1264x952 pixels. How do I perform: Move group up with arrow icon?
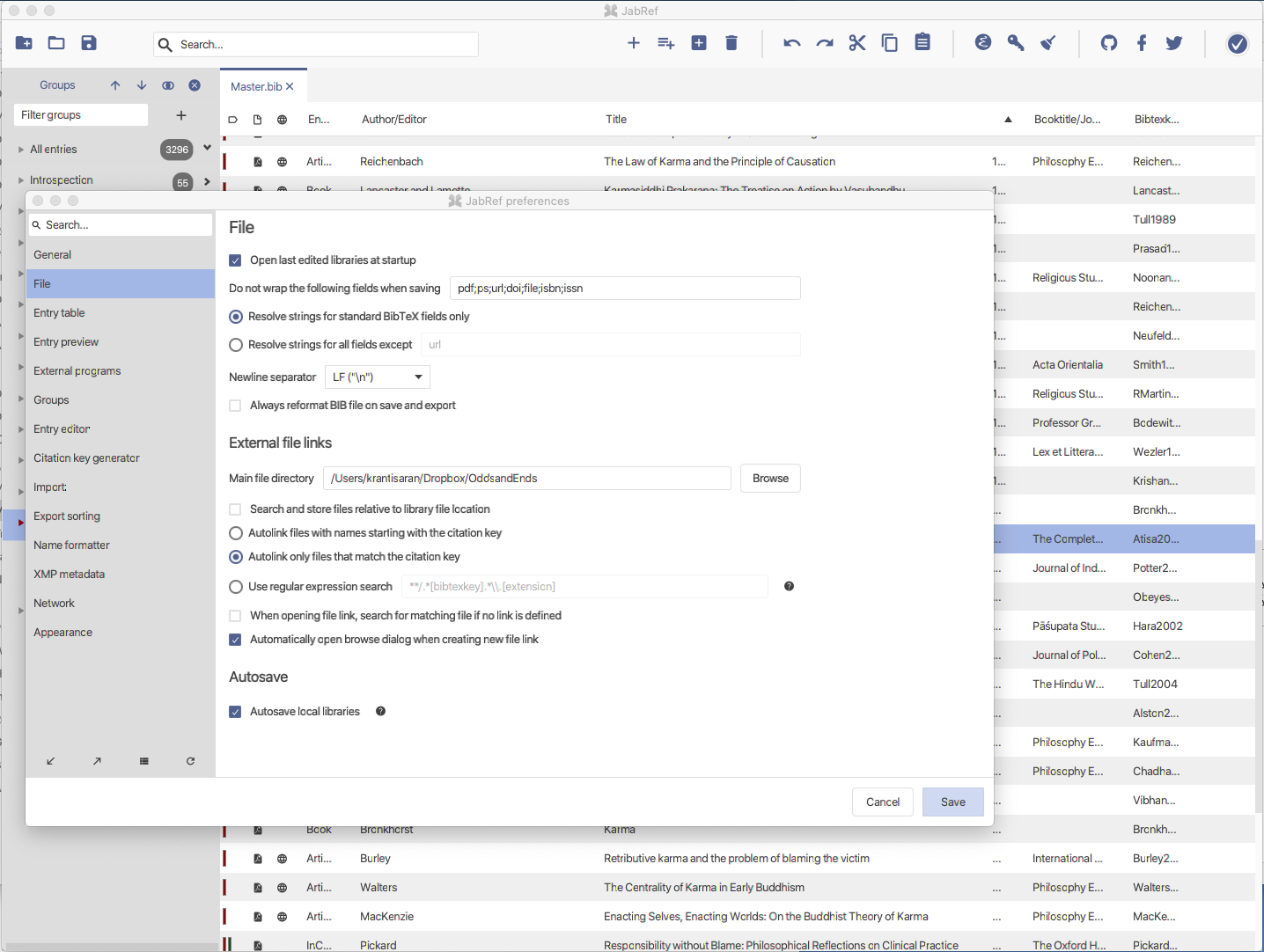pyautogui.click(x=115, y=85)
